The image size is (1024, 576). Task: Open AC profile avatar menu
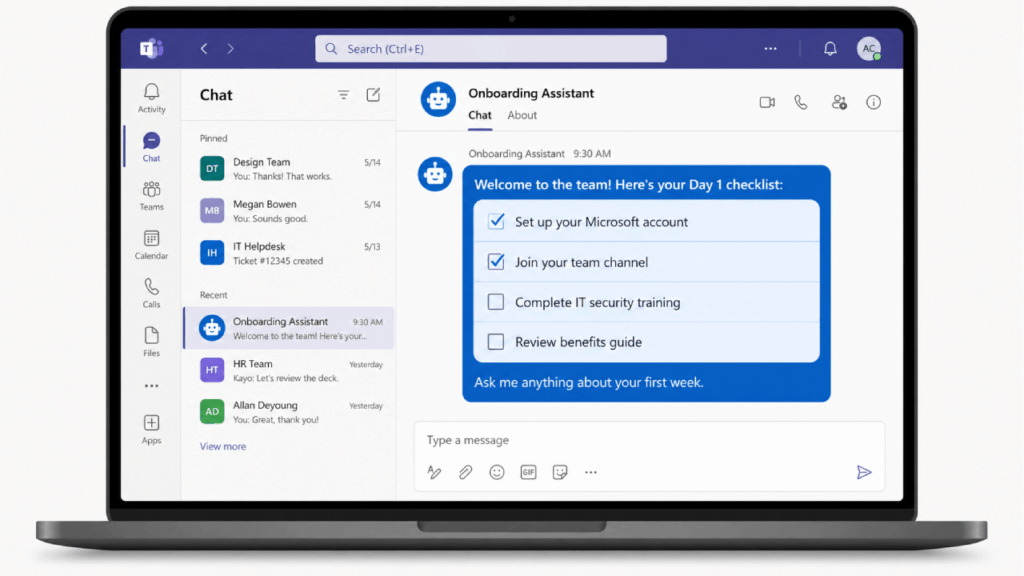point(869,48)
